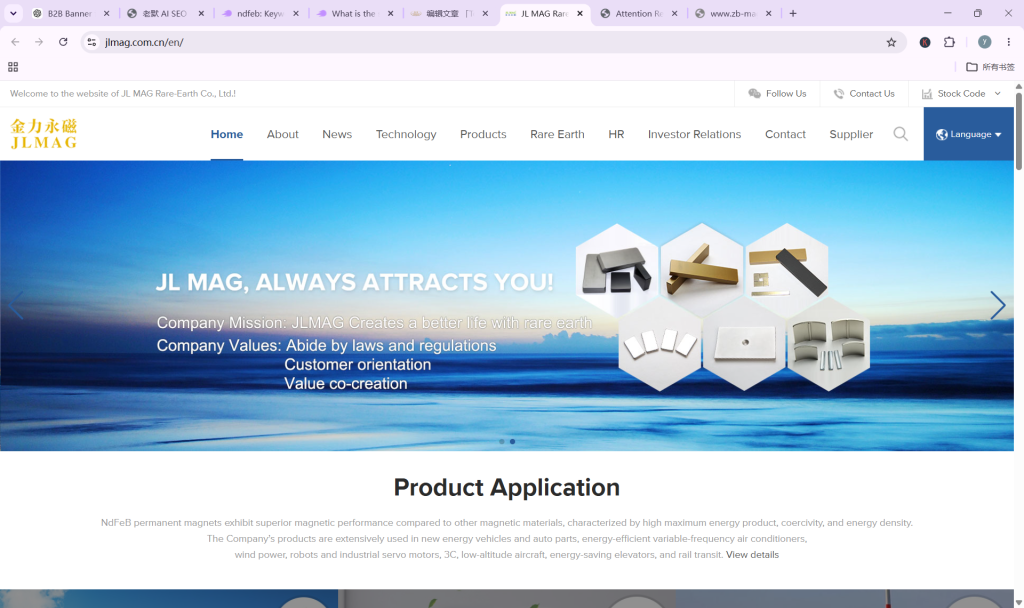The height and width of the screenshot is (608, 1024).
Task: Click the white tile magnets hexagon image
Action: [660, 344]
